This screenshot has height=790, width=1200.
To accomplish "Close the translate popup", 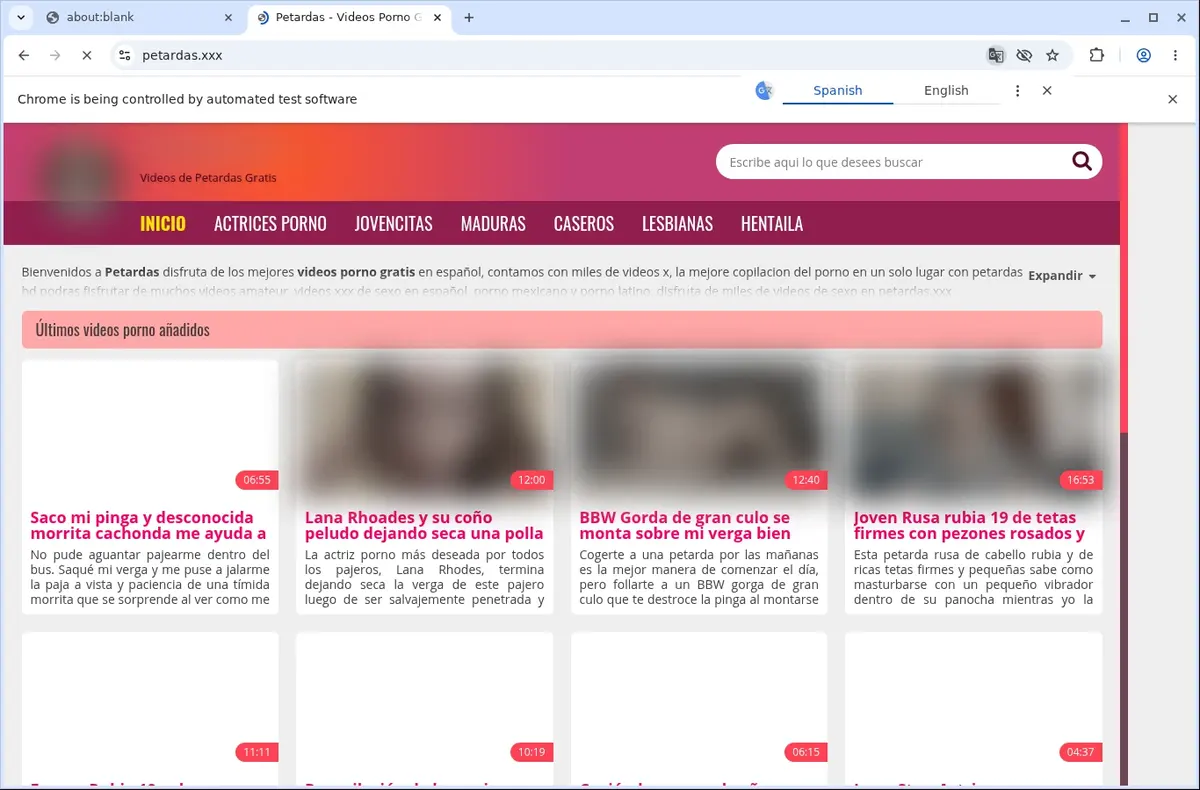I will pos(1047,90).
